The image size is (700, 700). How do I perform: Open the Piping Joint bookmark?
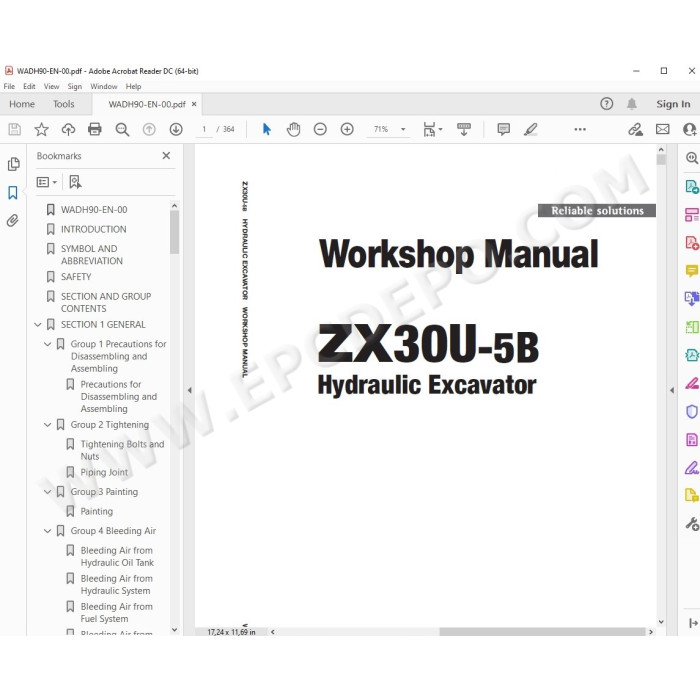click(x=104, y=472)
